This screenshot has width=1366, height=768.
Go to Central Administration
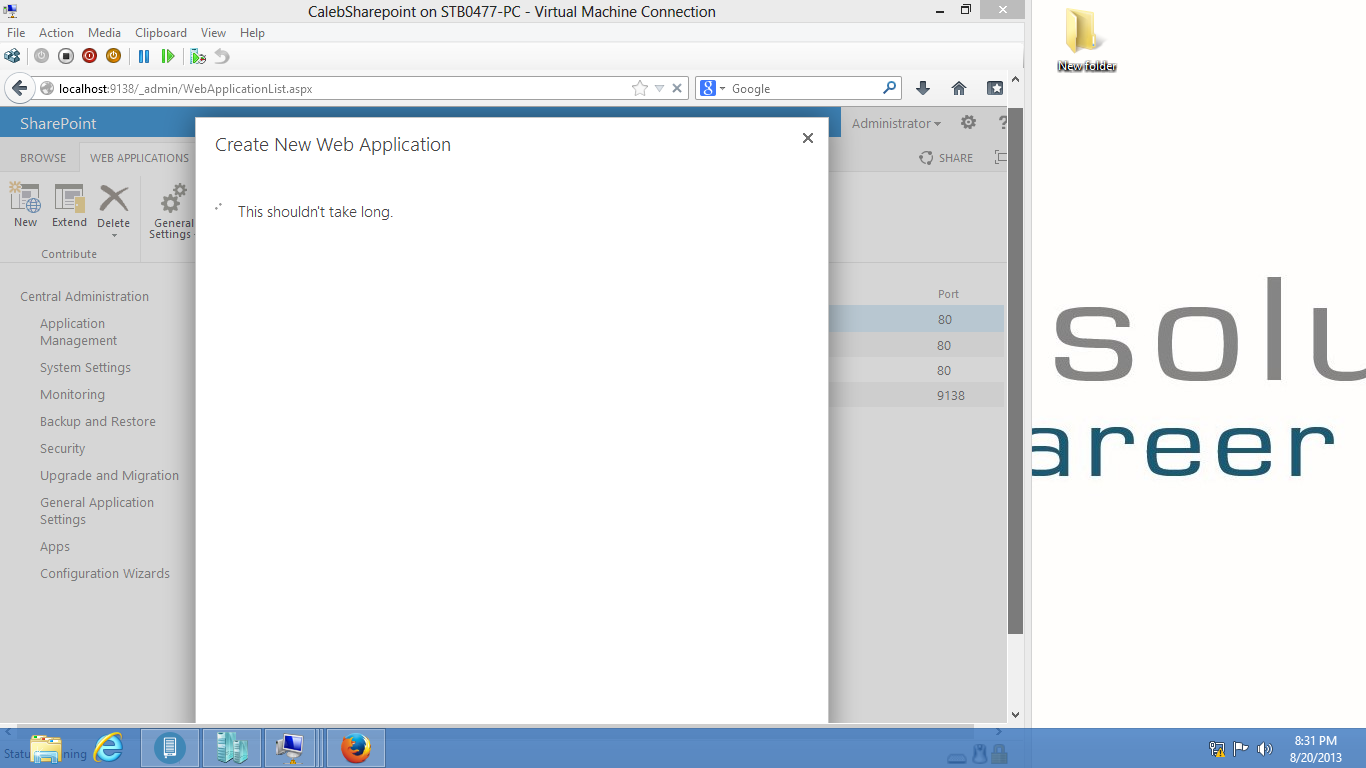[x=84, y=296]
